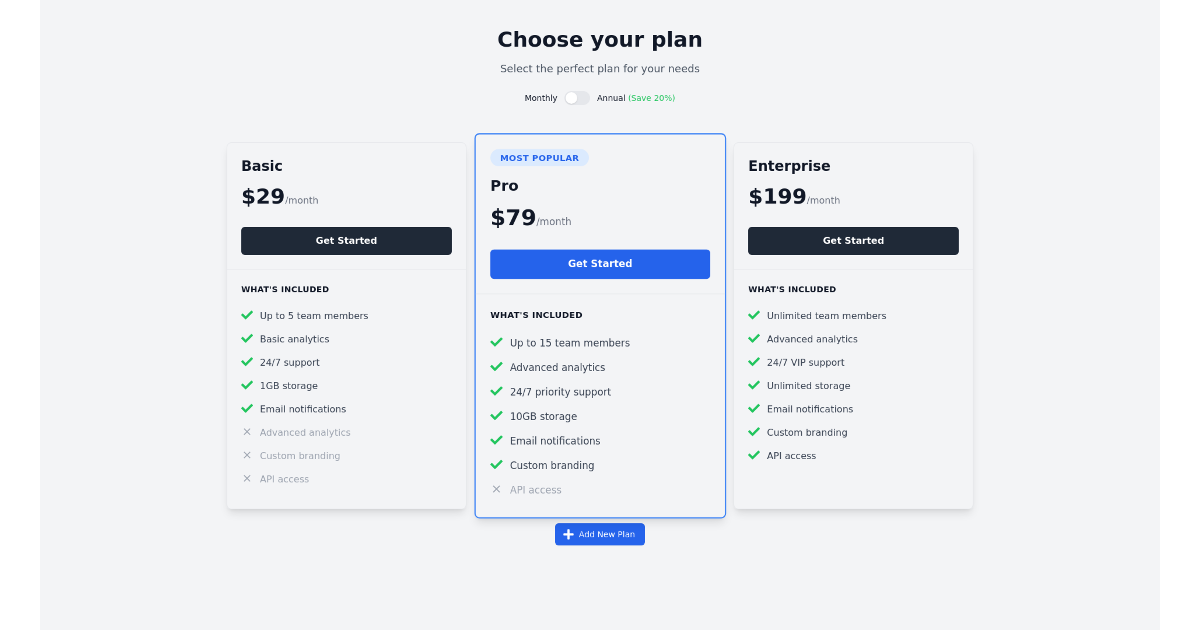Click the checkmark beside 'Custom branding' in Enterprise

pos(754,432)
